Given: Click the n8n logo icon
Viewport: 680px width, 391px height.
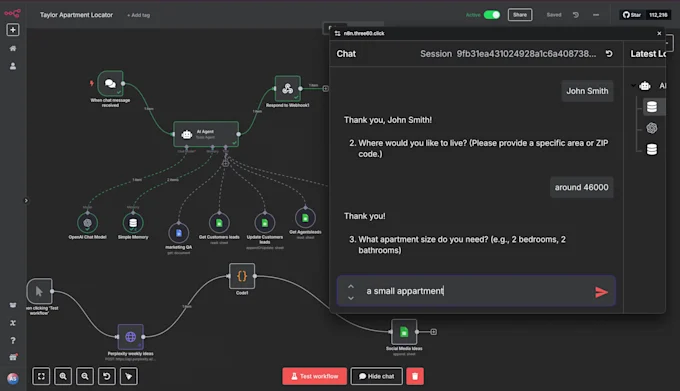Looking at the screenshot, I should click(12, 13).
